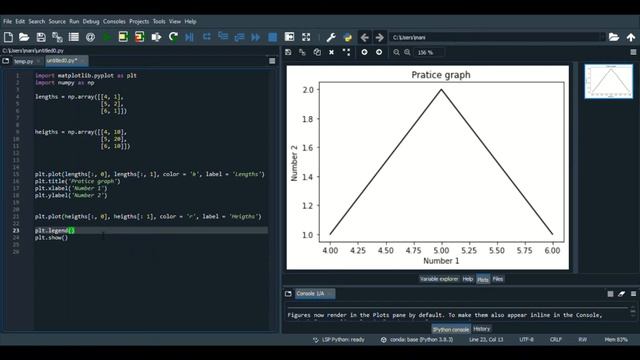
Task: Save all plots in the Plots pane
Action: point(302,52)
